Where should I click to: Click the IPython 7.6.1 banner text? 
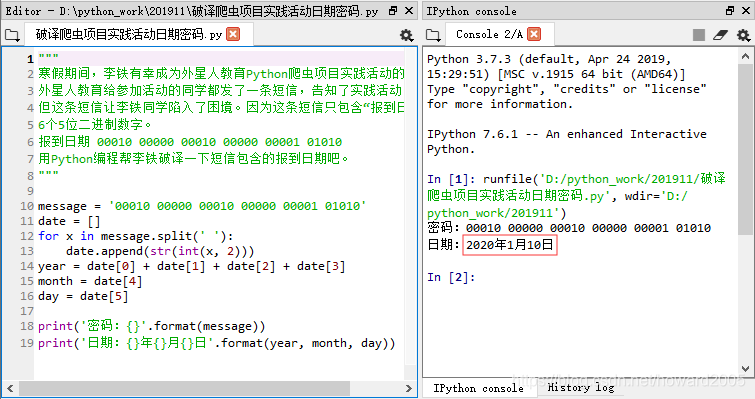click(567, 142)
